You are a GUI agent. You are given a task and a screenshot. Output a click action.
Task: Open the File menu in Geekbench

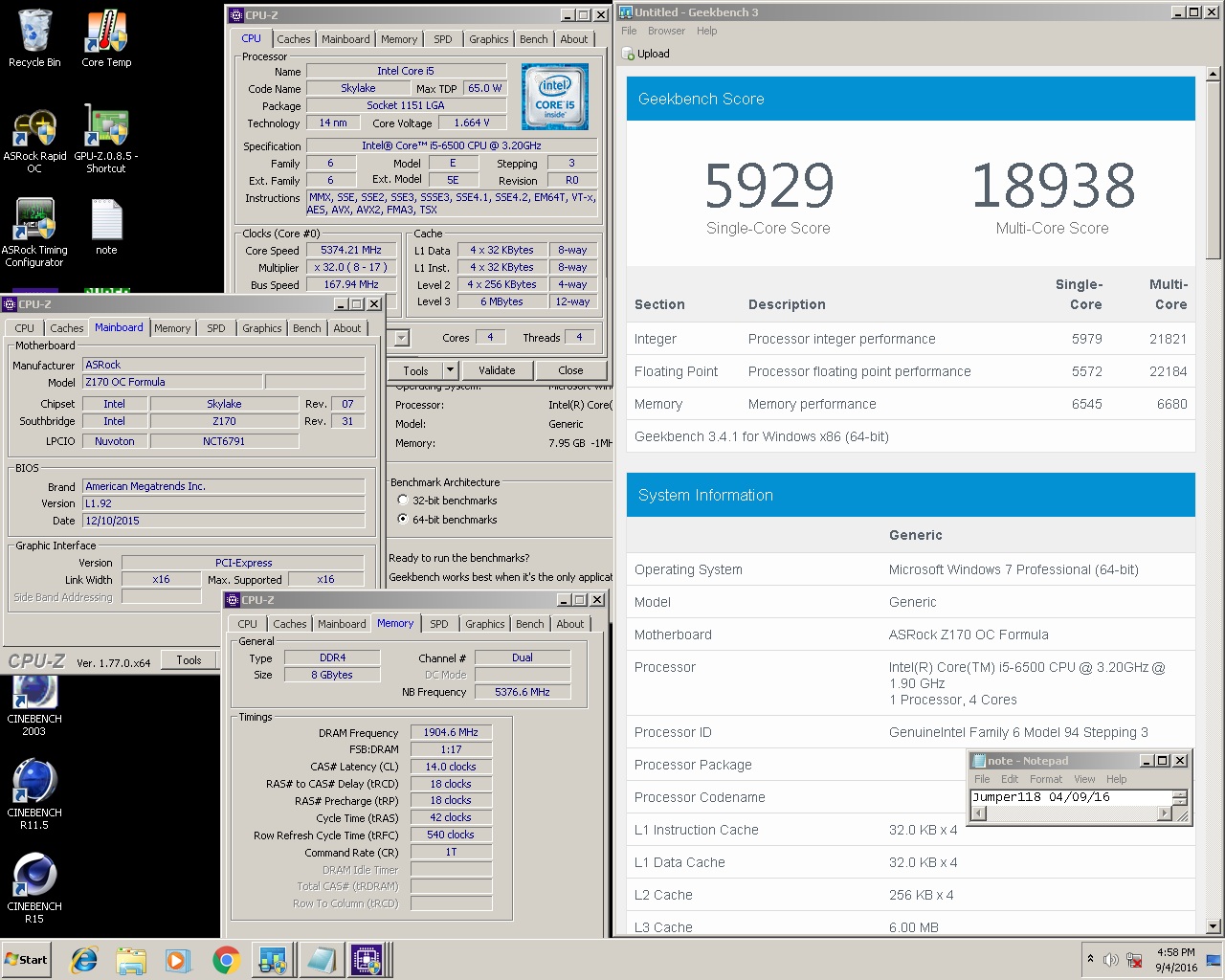pyautogui.click(x=629, y=31)
